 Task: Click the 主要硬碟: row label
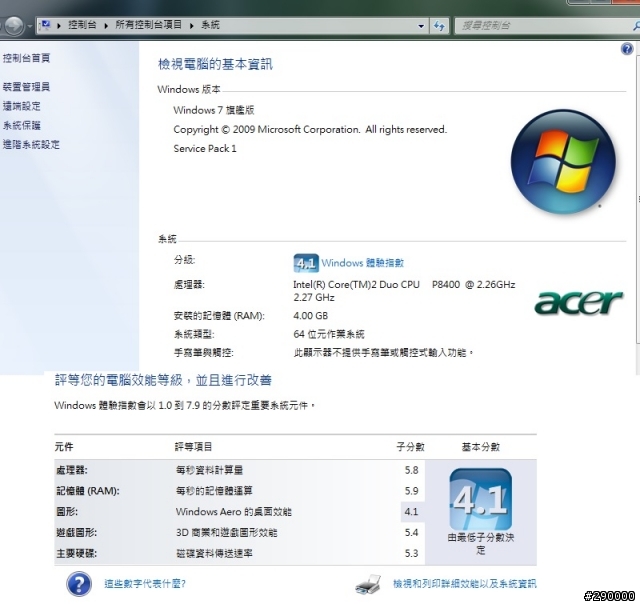[x=76, y=553]
